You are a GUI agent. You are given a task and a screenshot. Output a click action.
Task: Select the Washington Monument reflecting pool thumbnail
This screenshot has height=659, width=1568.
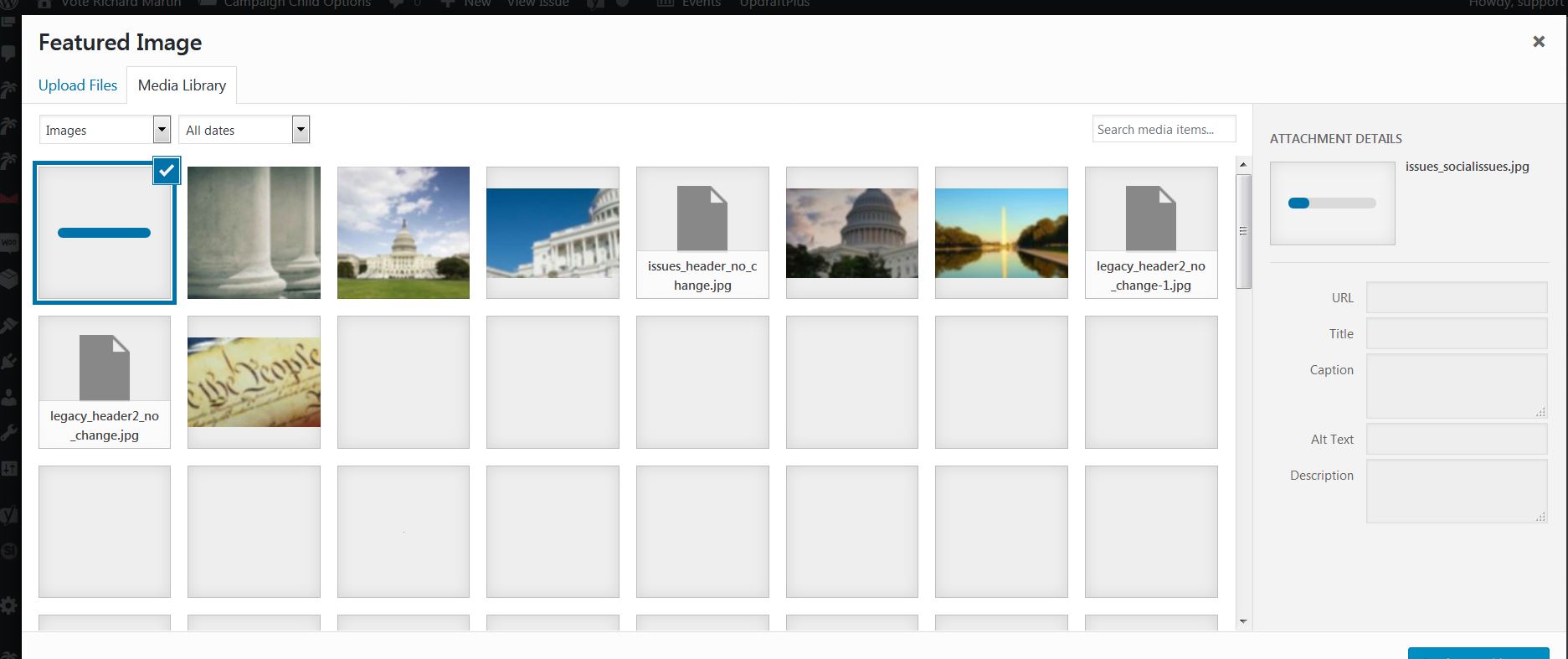[x=1001, y=233]
